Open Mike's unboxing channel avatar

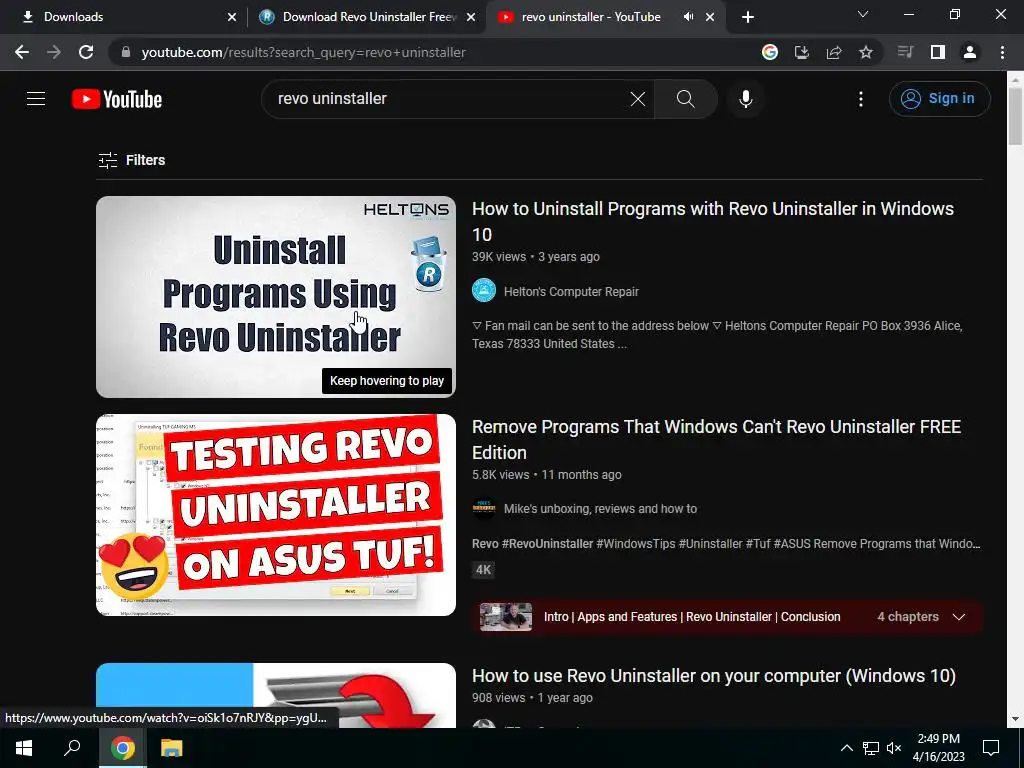pyautogui.click(x=484, y=508)
